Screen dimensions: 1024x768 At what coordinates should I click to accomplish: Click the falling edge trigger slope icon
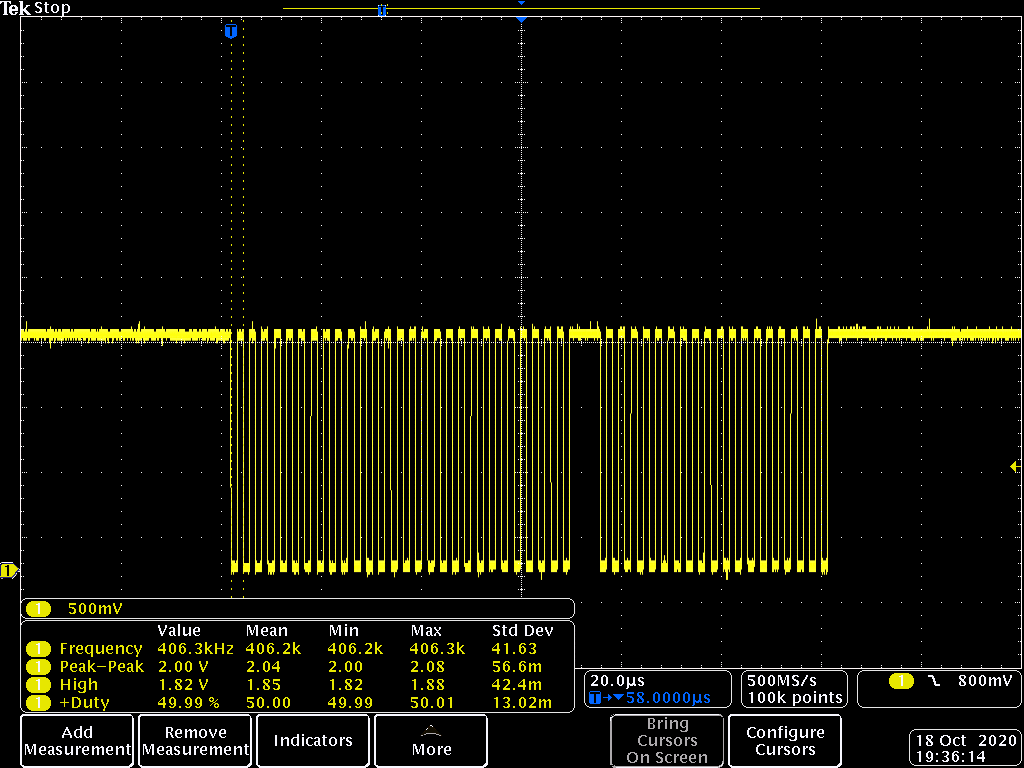pyautogui.click(x=935, y=681)
